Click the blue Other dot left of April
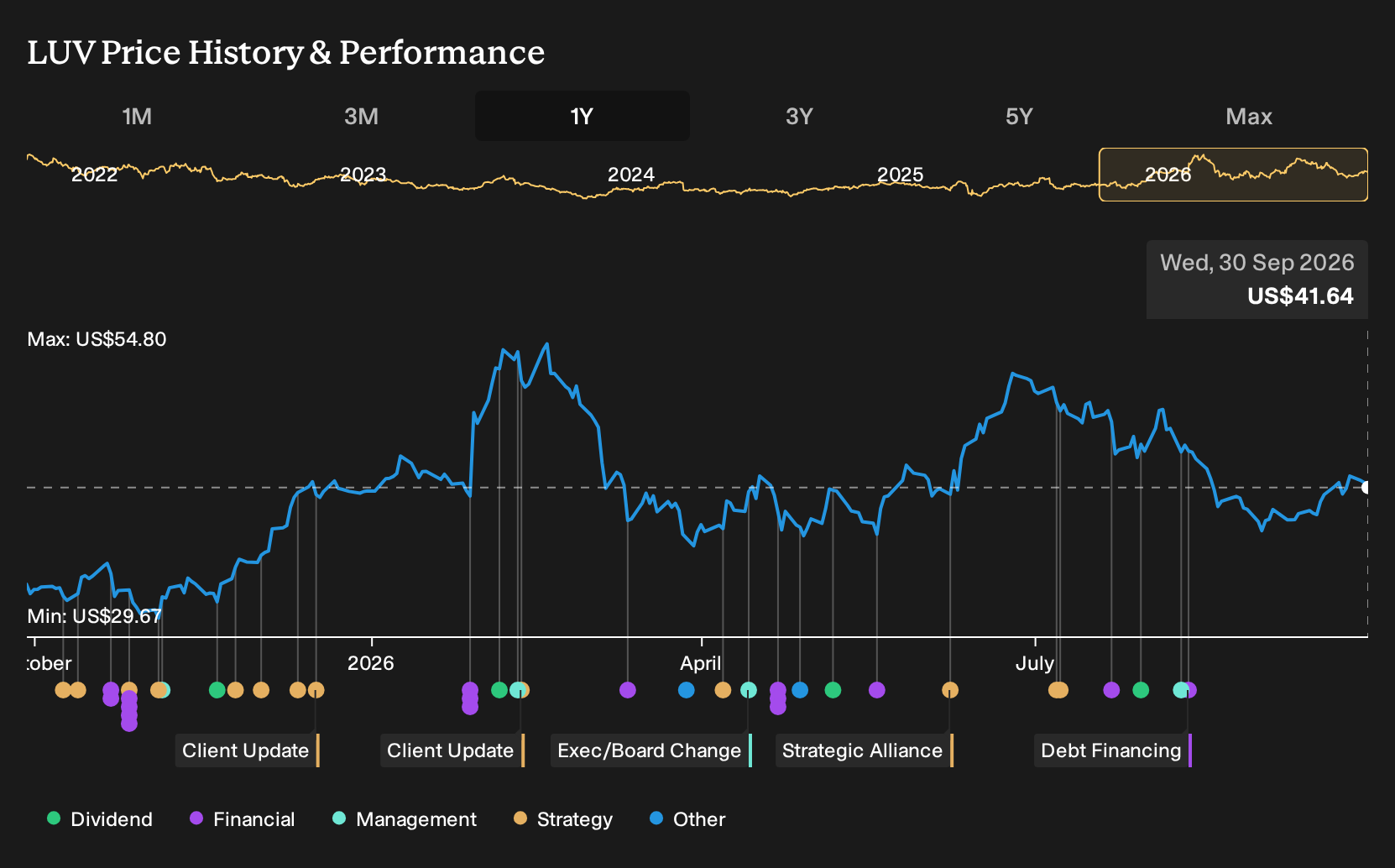The width and height of the screenshot is (1395, 868). pos(687,690)
